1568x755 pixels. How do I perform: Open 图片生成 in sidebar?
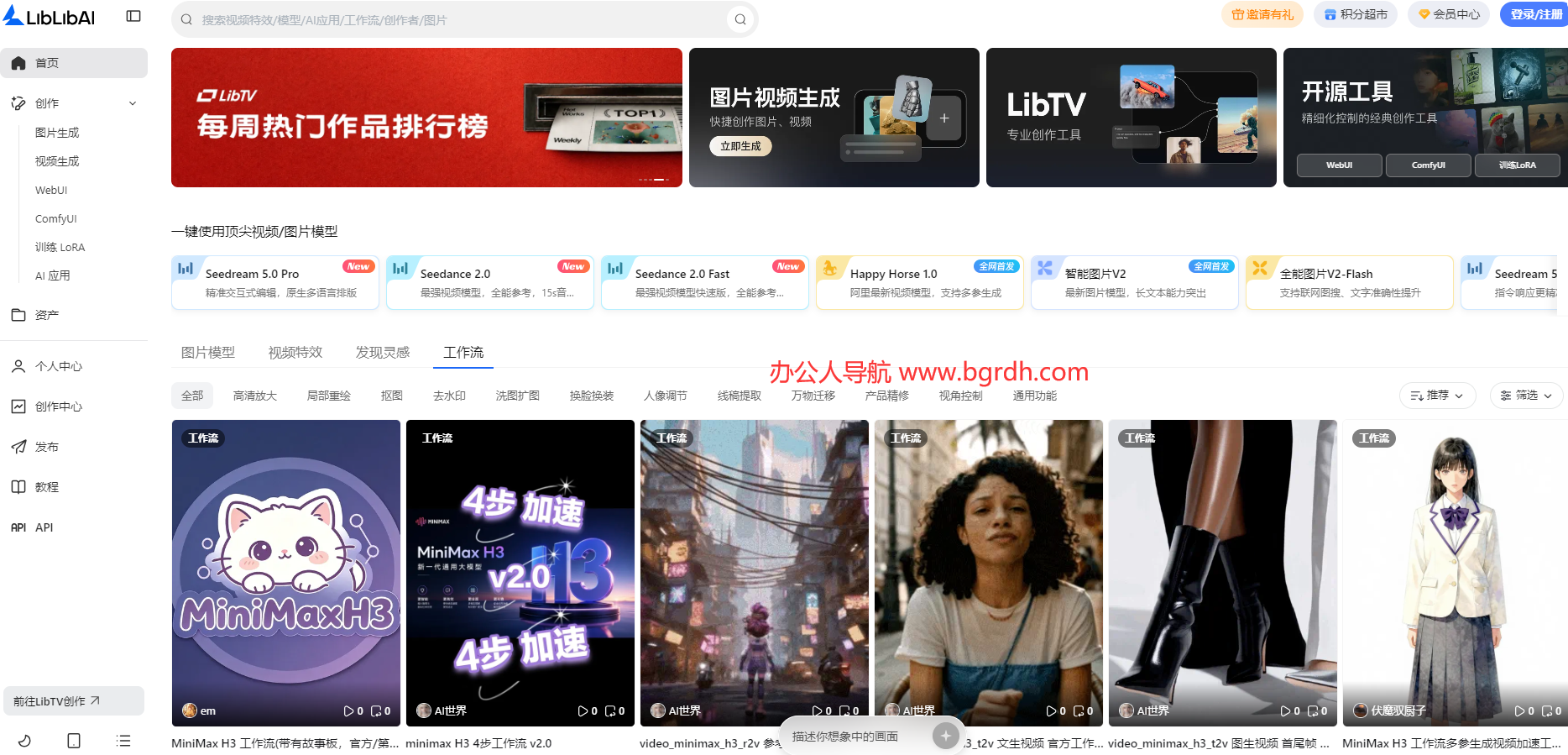click(57, 133)
